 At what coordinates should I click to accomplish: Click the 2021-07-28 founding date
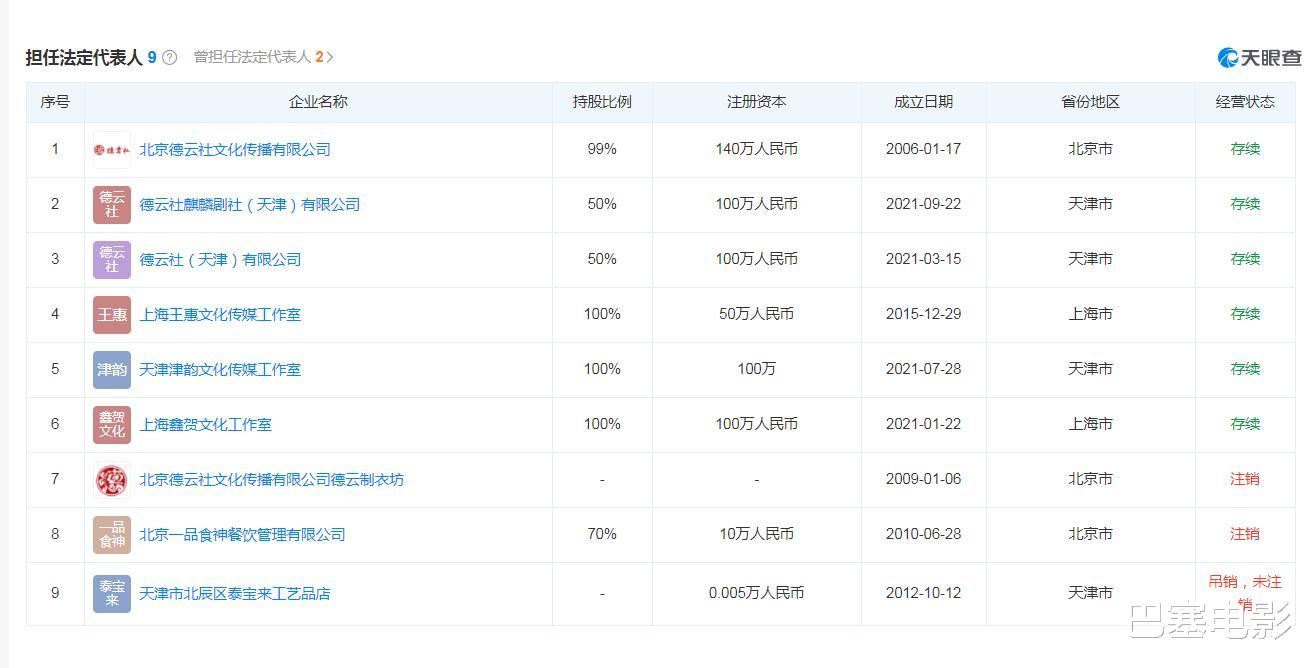[924, 369]
